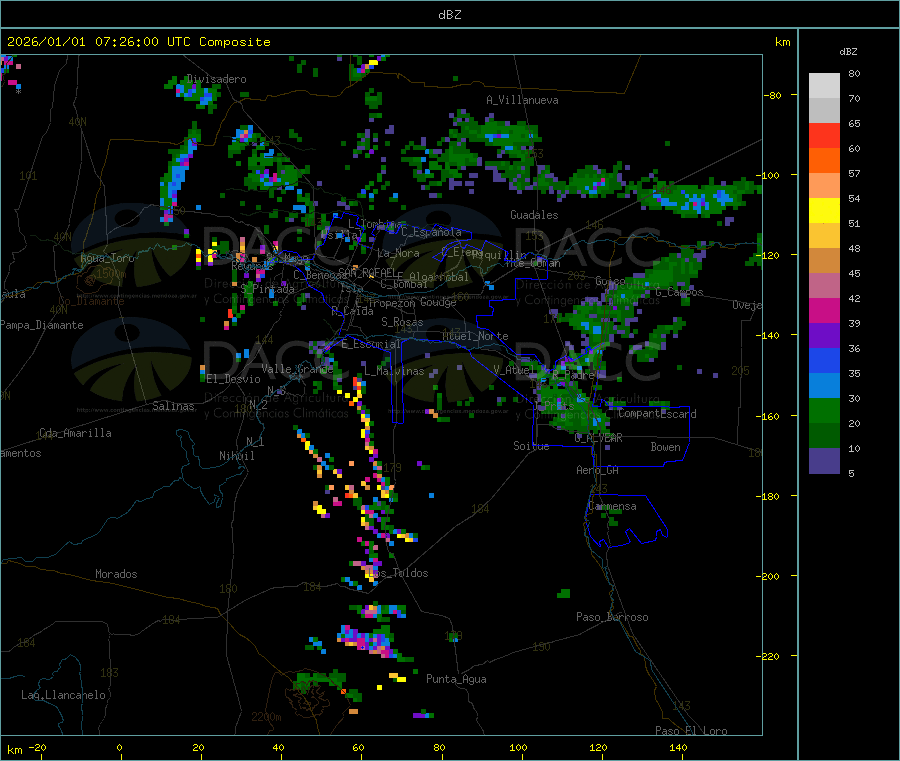
Task: Click the Divisadero map label
Action: coord(216,79)
